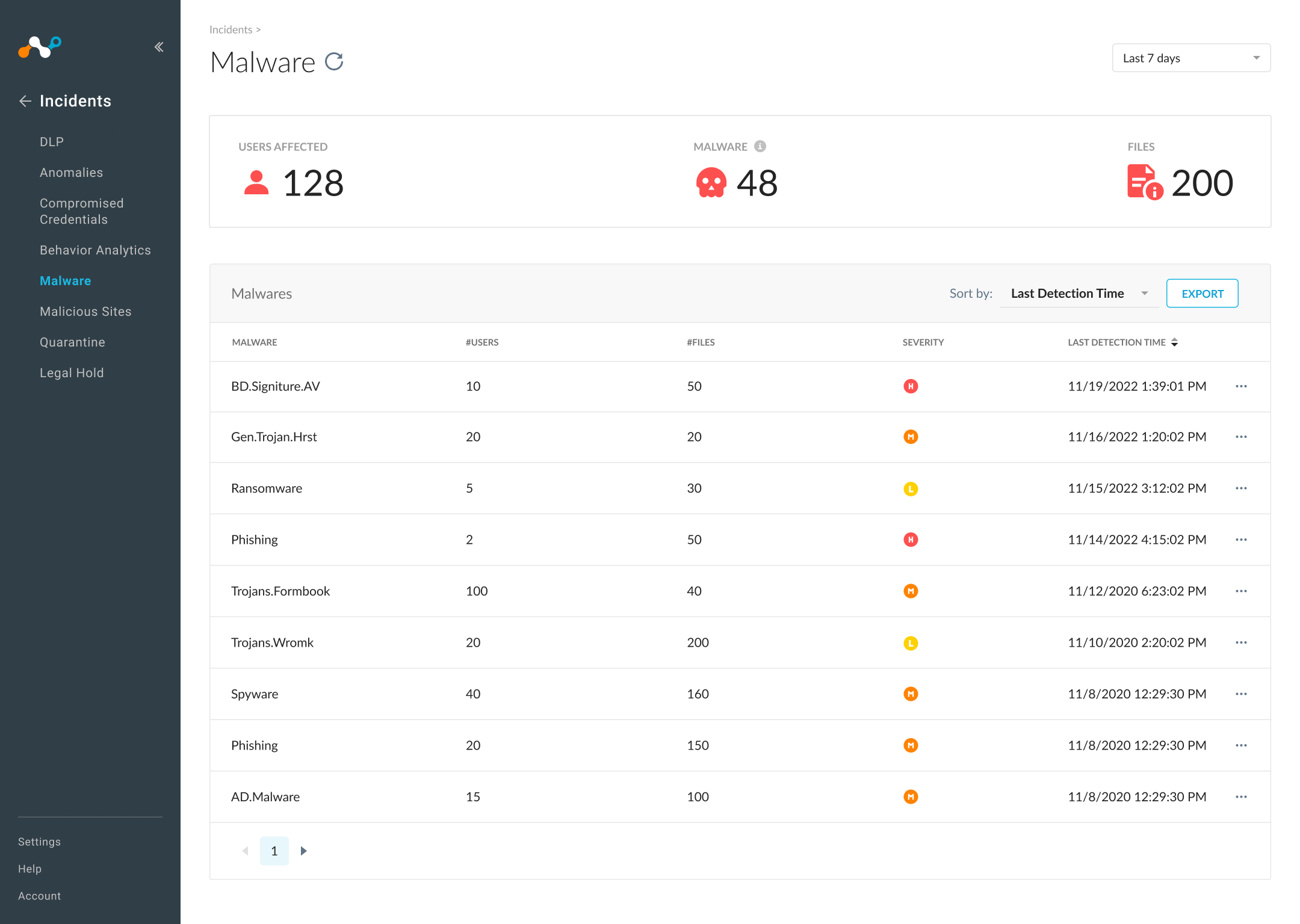This screenshot has height=924, width=1300.
Task: Open more options for BD.Signiture.AV row
Action: pos(1241,386)
